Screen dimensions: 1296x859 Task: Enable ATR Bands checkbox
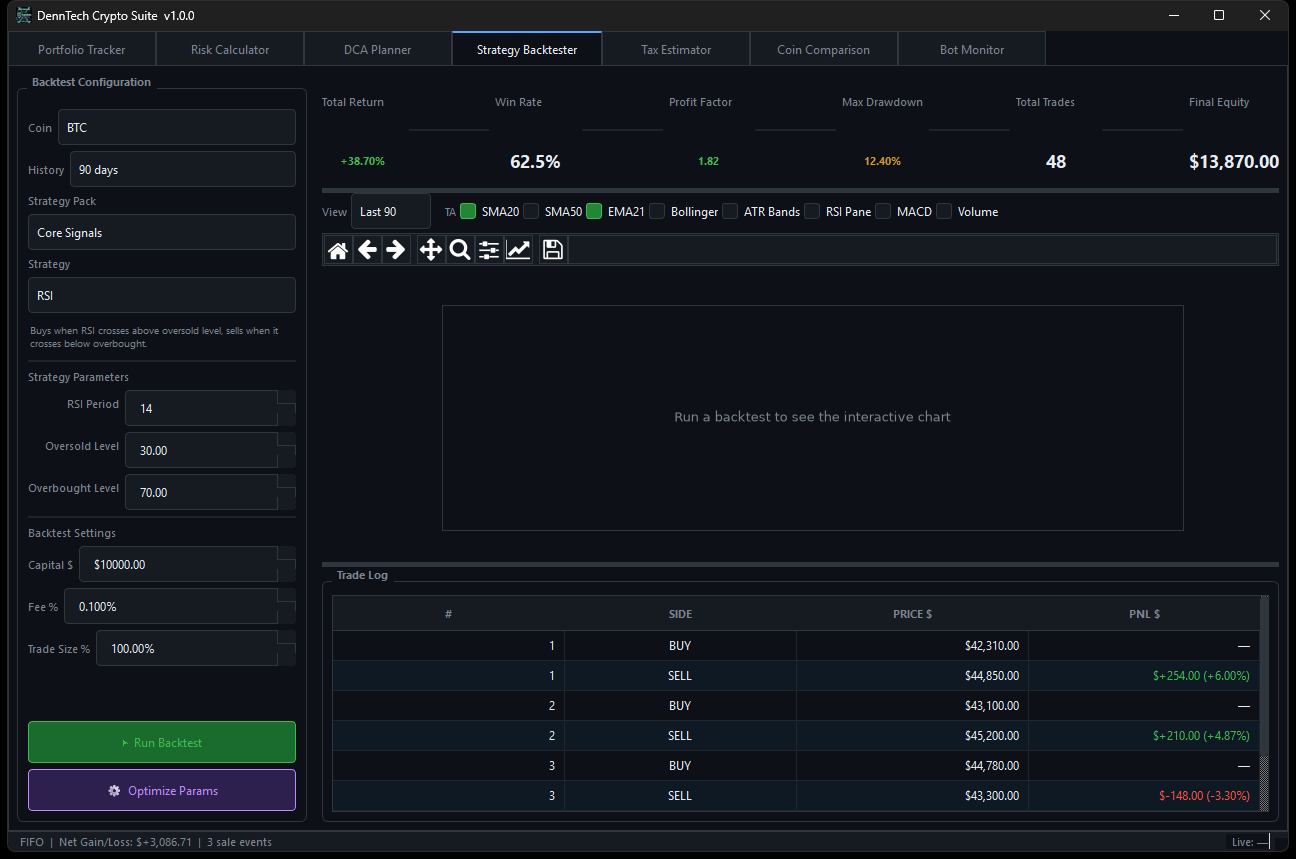730,211
